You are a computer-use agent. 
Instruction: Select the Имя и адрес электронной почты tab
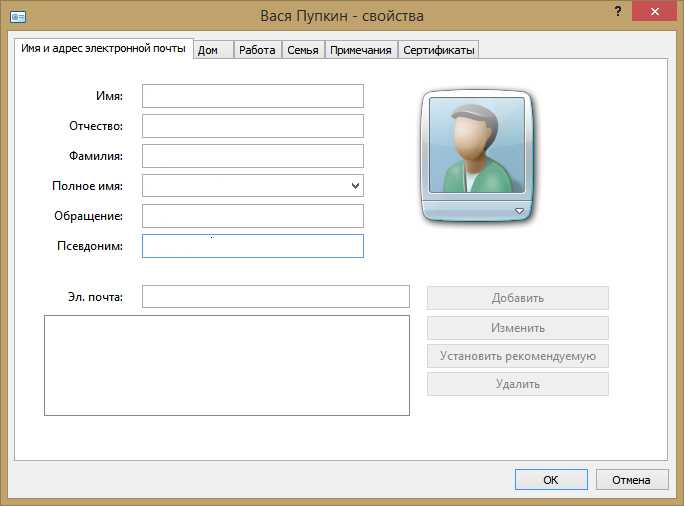[x=103, y=48]
